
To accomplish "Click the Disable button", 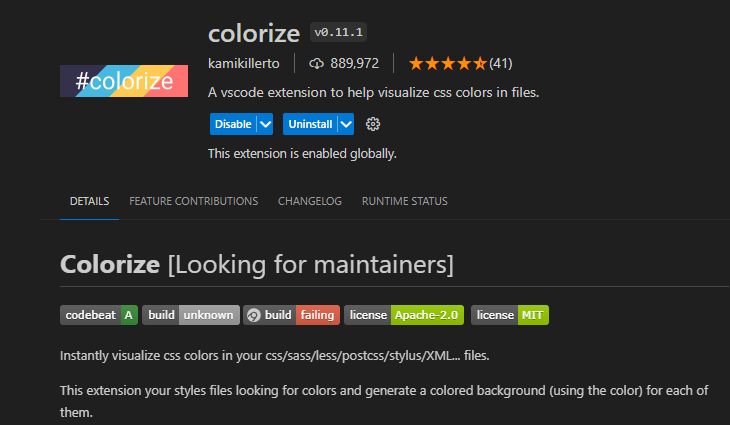I will [x=233, y=124].
